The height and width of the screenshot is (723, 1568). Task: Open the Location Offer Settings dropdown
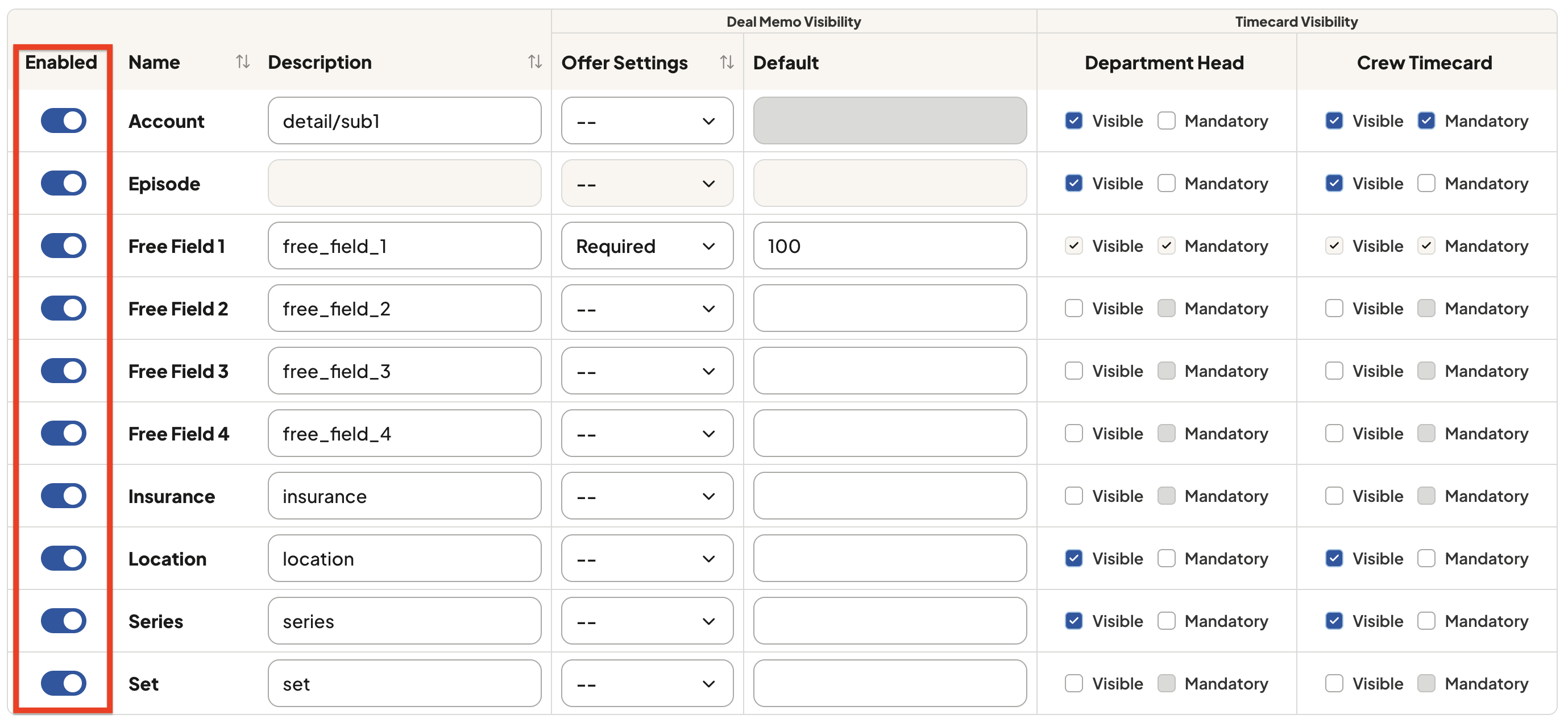point(647,558)
